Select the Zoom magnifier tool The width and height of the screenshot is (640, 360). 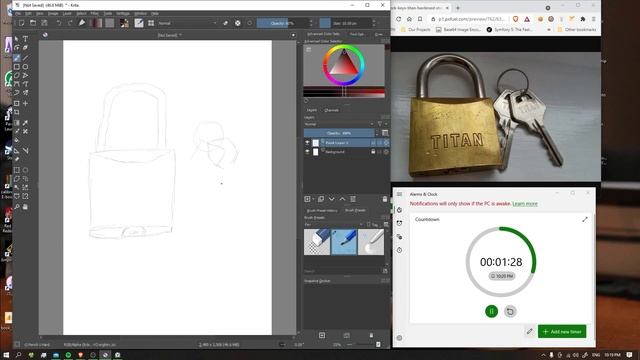[x=17, y=207]
